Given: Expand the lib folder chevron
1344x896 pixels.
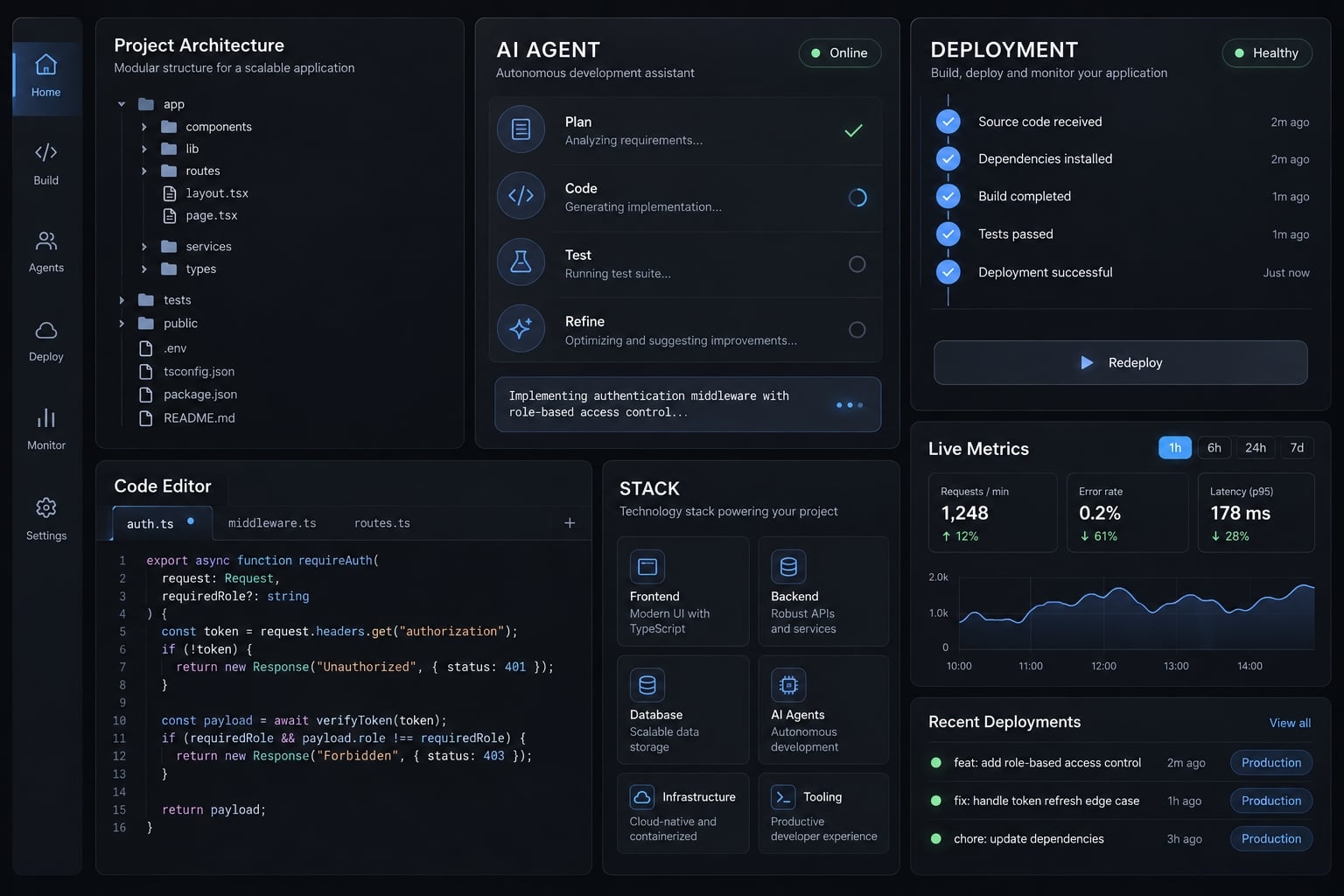Looking at the screenshot, I should click(144, 149).
